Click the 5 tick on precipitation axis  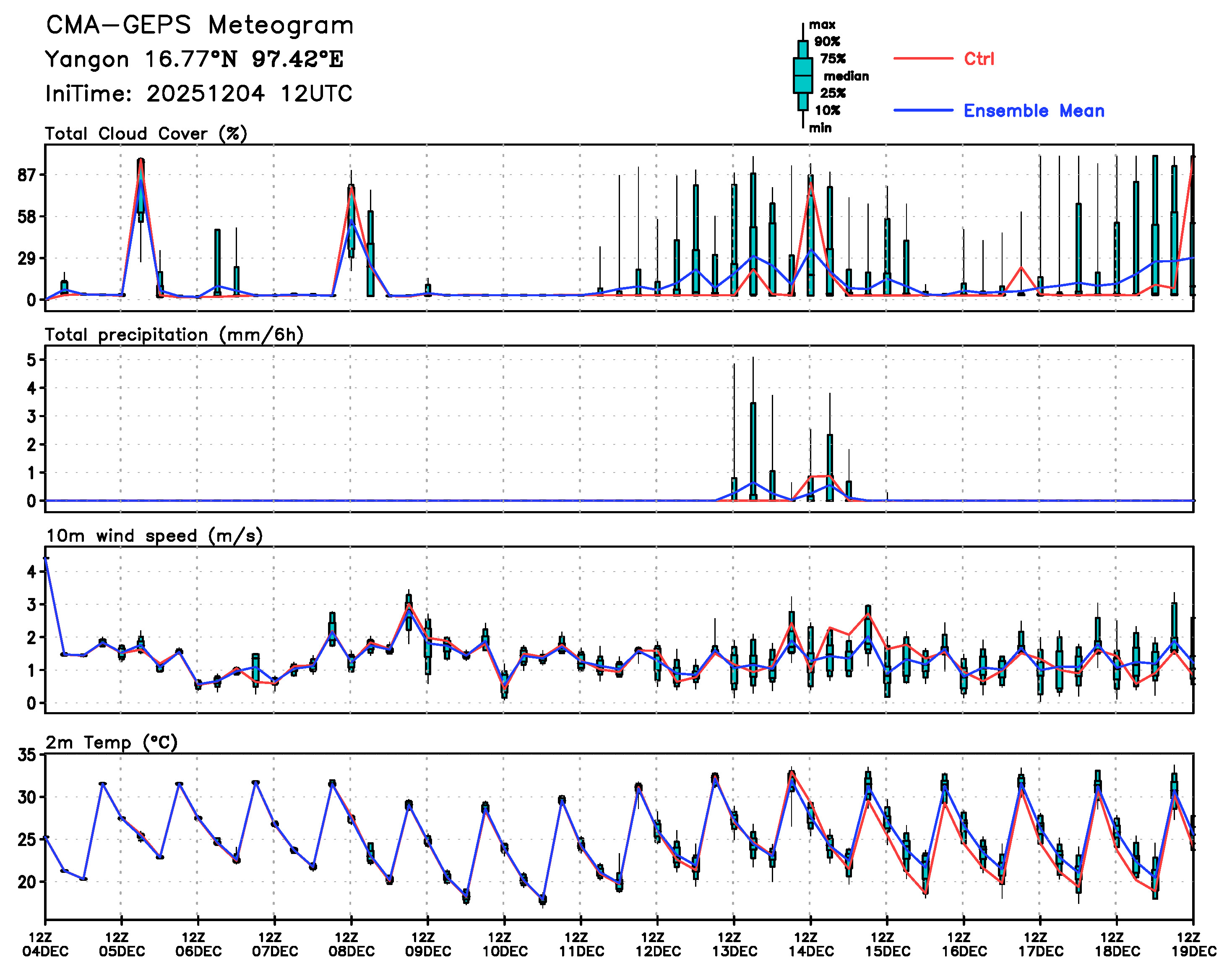click(x=31, y=360)
